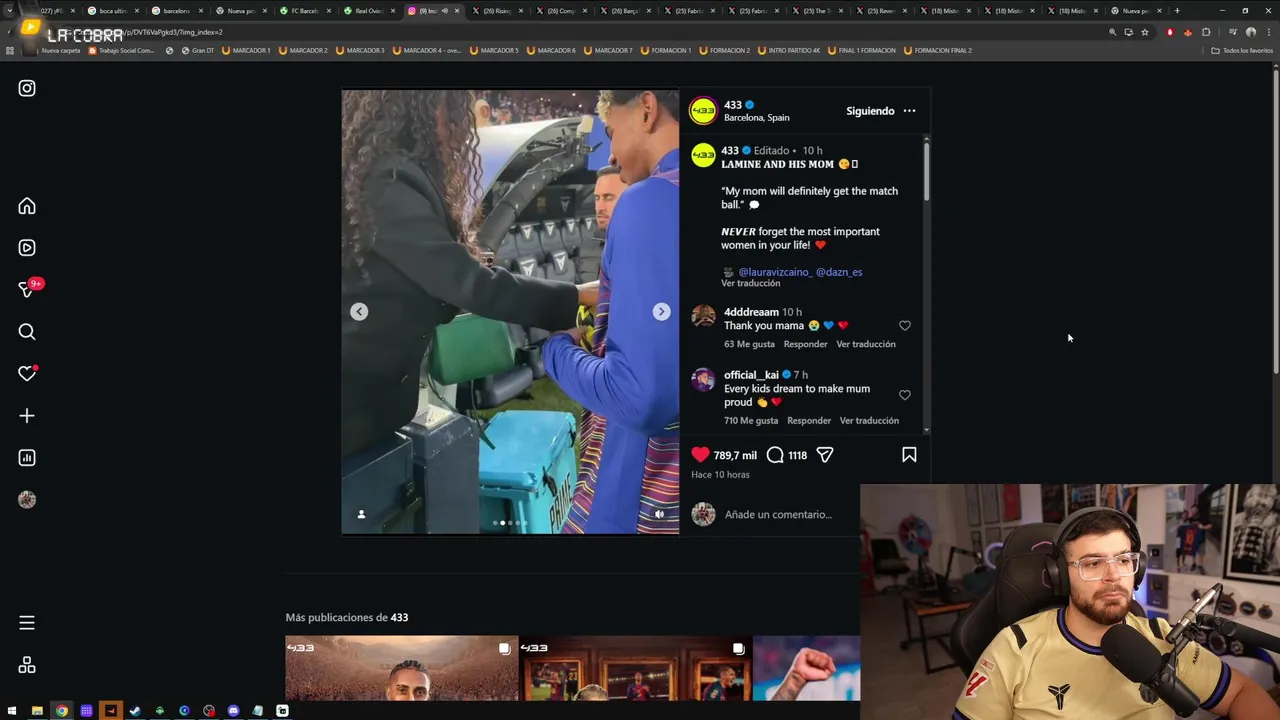Open File Explorer from taskbar
The width and height of the screenshot is (1280, 720).
point(37,711)
